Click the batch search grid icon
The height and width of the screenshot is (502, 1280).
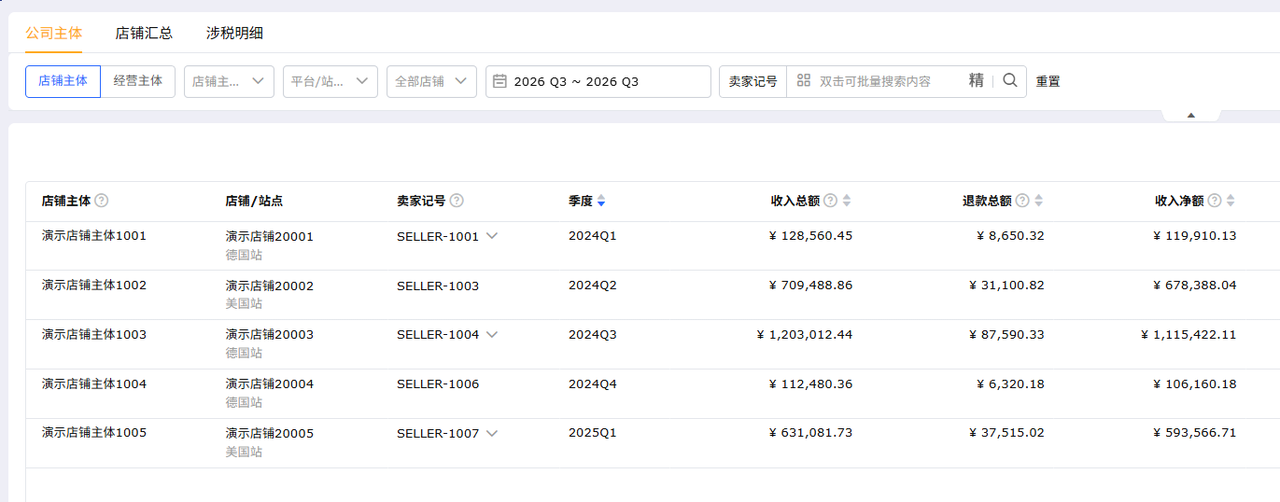point(803,81)
